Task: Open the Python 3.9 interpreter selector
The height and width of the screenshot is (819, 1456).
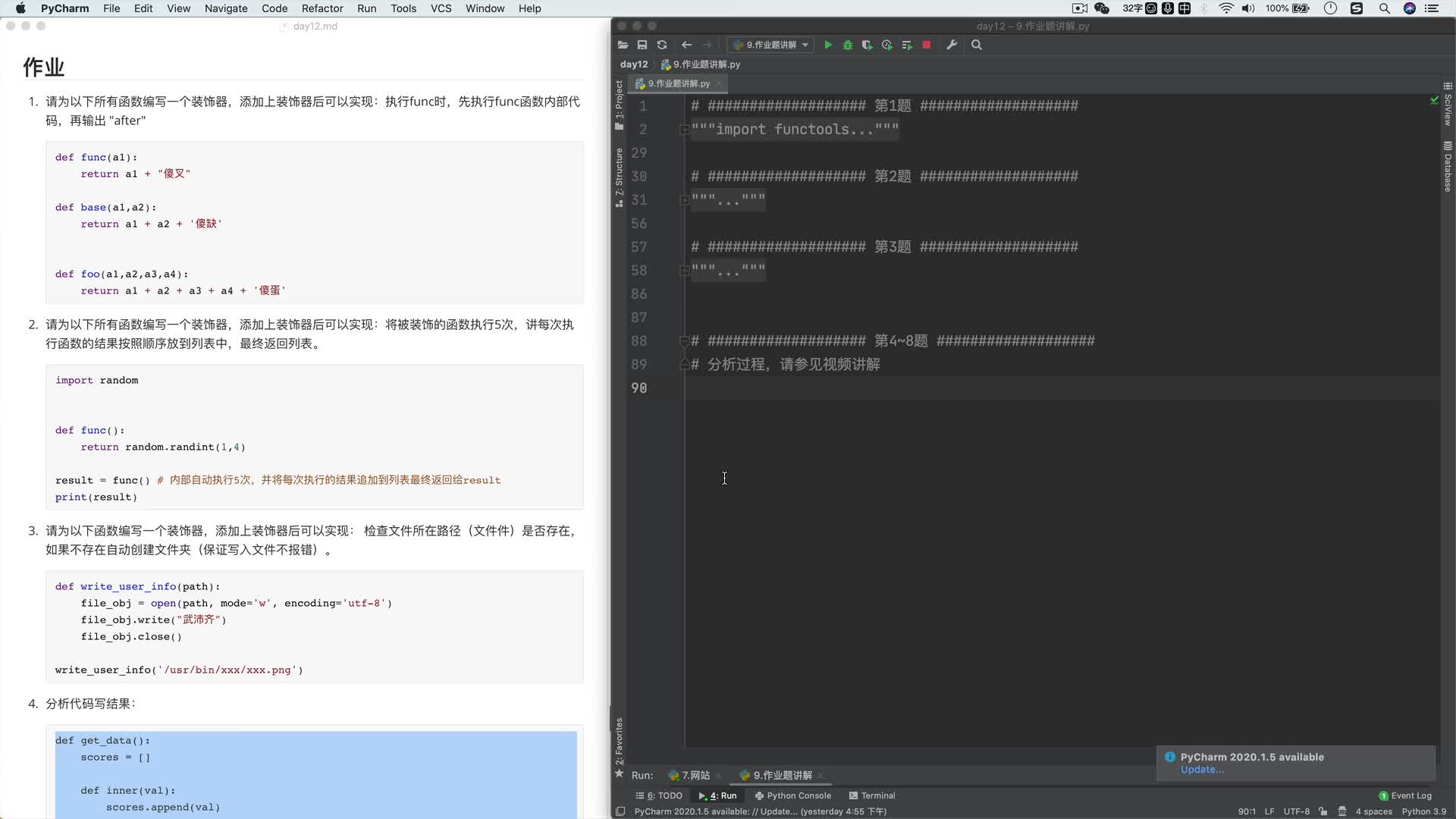Action: (x=1424, y=811)
